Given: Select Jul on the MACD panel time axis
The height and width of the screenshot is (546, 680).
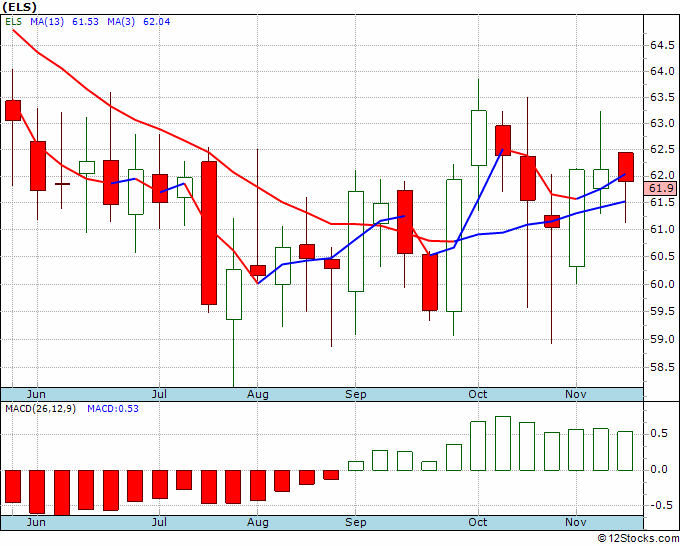Looking at the screenshot, I should point(159,522).
